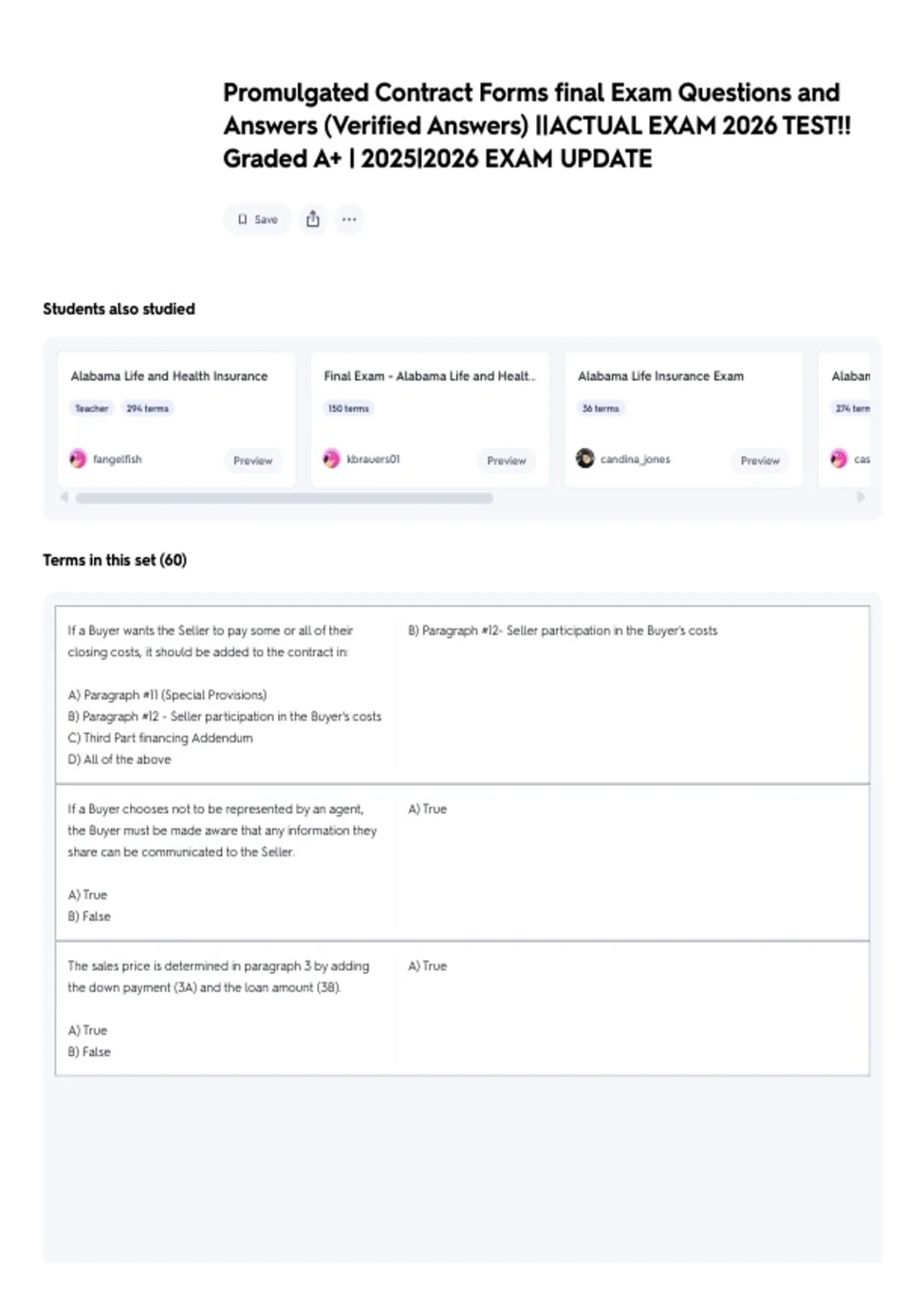Open Alabama Life Insurance Exam card title
This screenshot has width=924, height=1309.
(661, 376)
